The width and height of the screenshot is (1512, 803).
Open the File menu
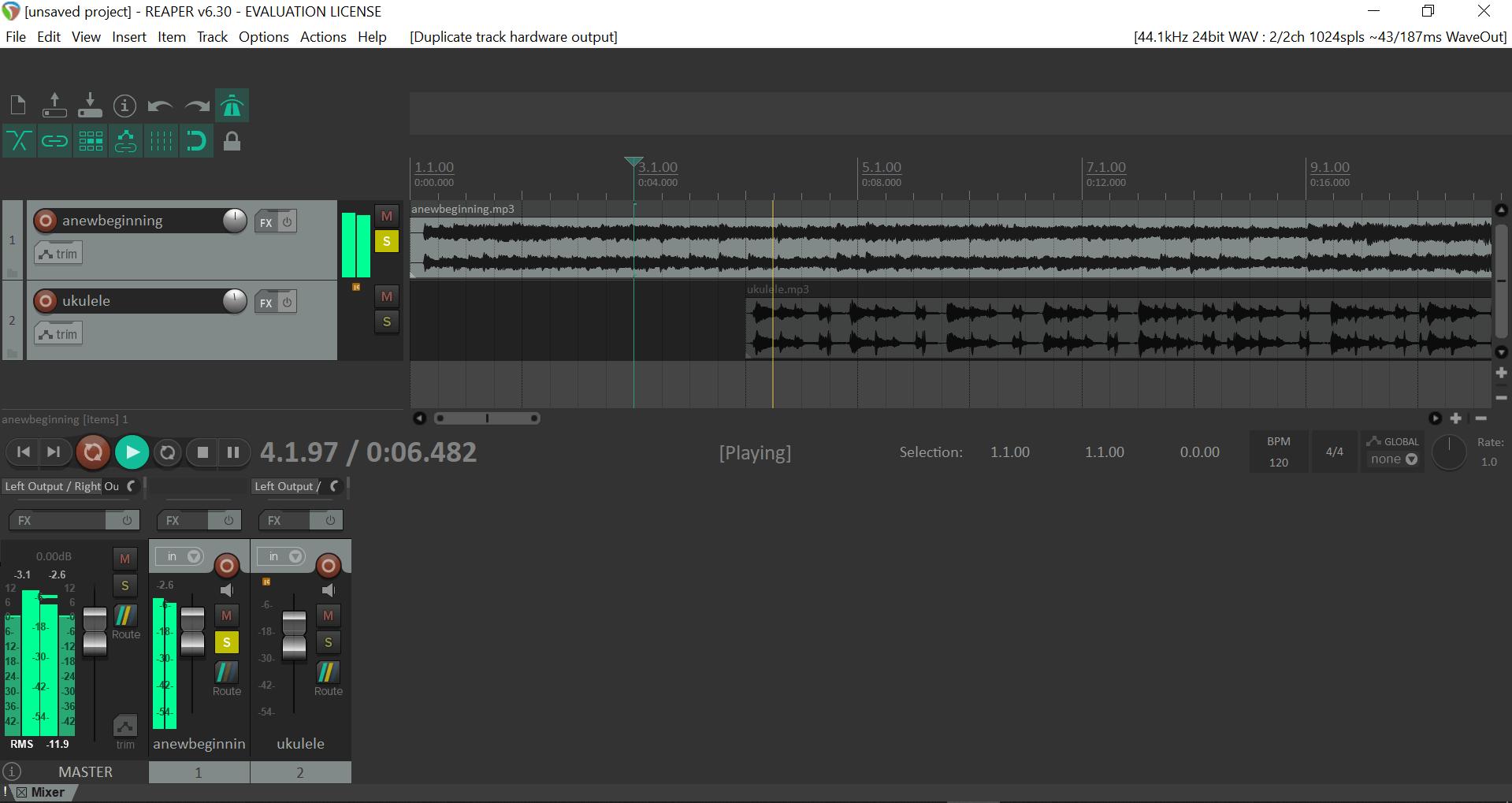point(16,37)
